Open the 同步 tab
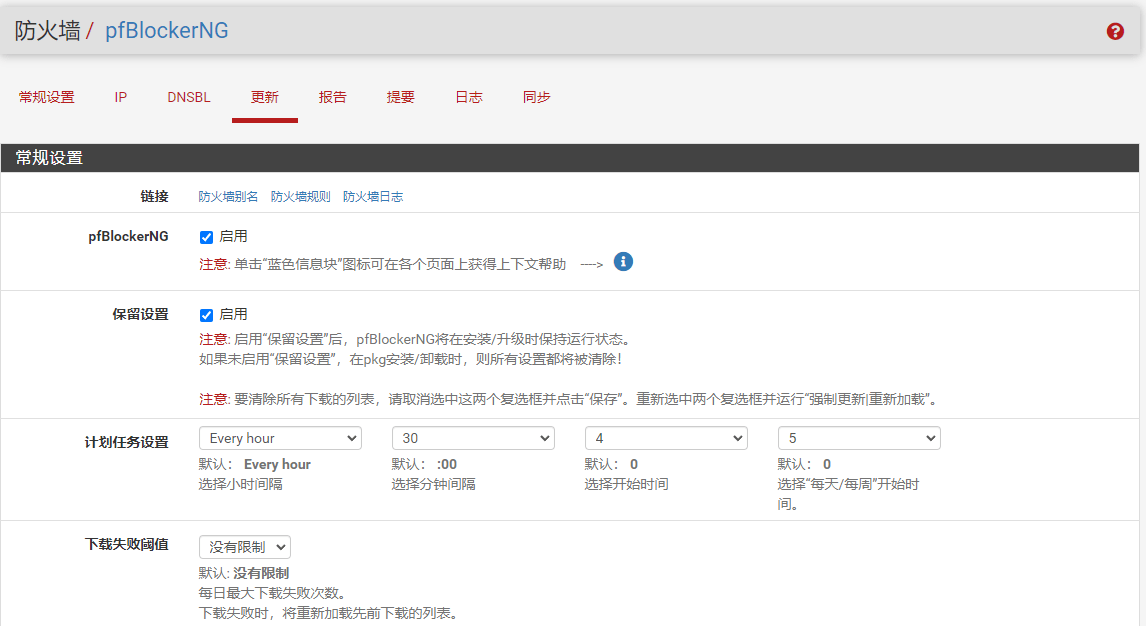 click(x=537, y=97)
